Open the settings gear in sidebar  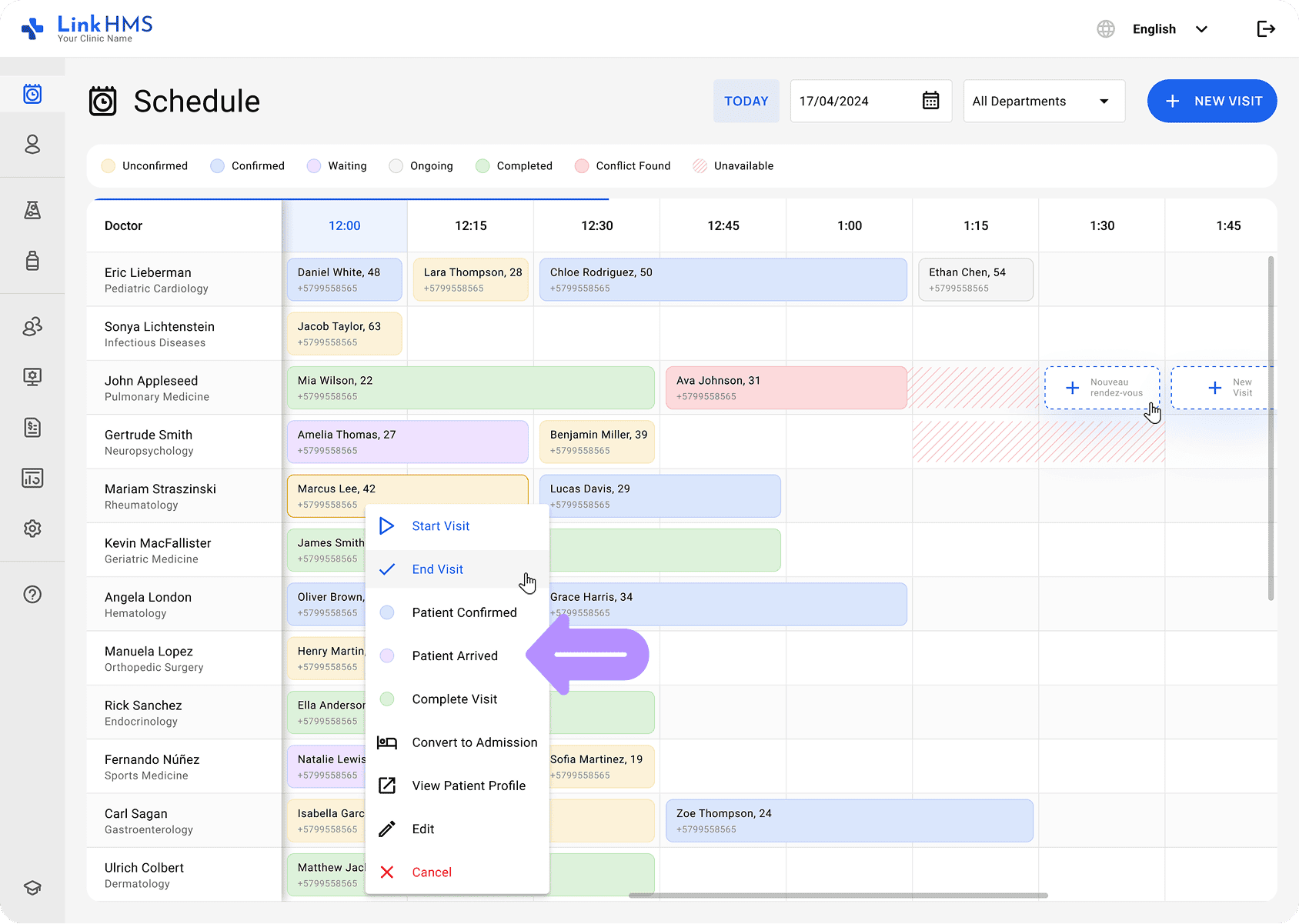(x=32, y=529)
